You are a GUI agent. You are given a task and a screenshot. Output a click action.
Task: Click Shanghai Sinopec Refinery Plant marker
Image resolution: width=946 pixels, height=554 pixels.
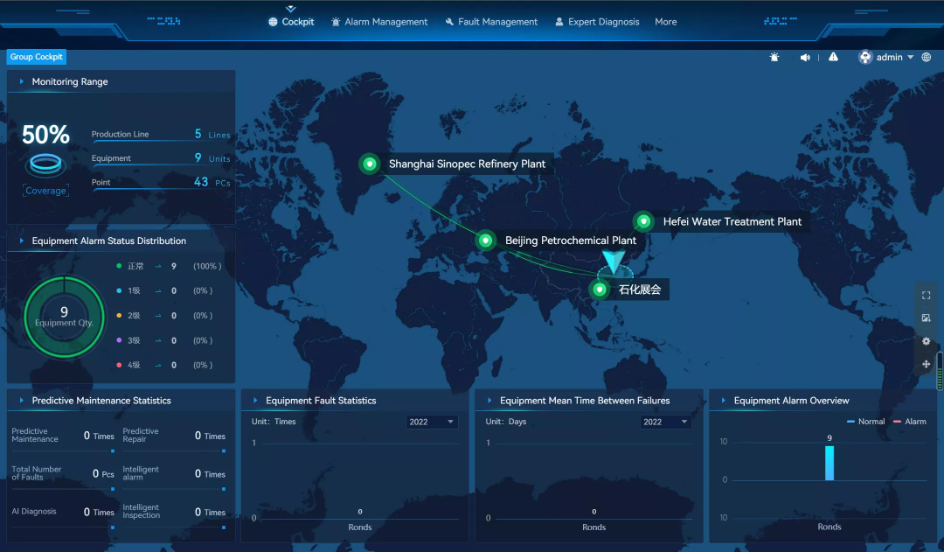(369, 164)
